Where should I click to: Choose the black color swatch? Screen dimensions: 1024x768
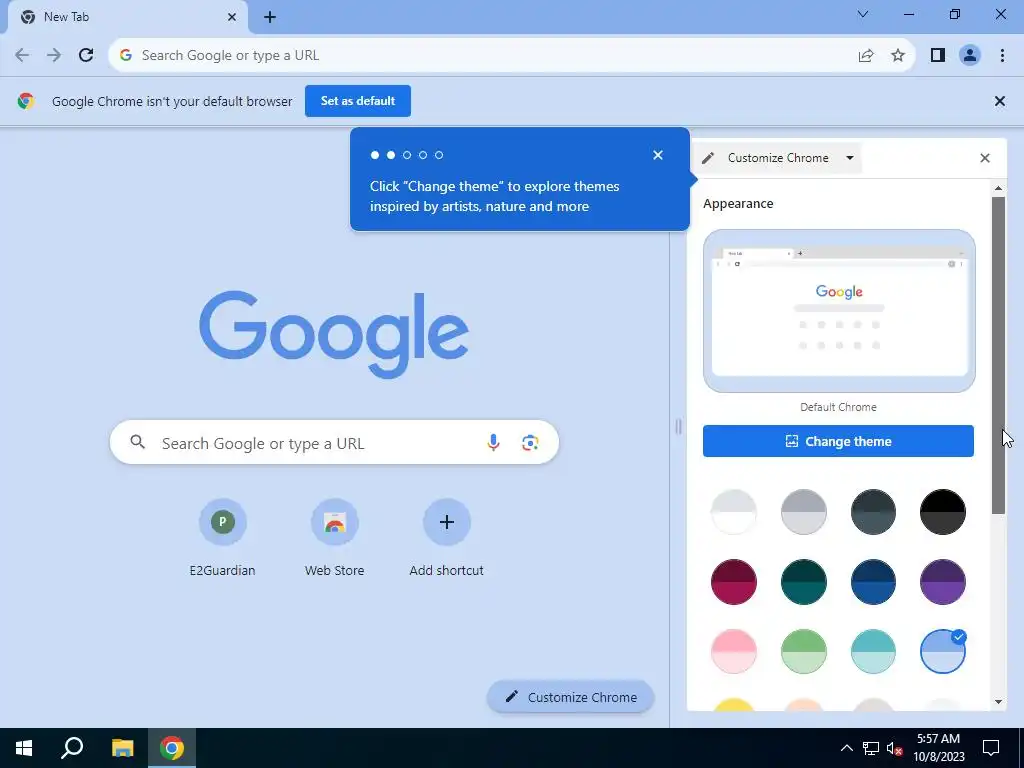point(942,512)
